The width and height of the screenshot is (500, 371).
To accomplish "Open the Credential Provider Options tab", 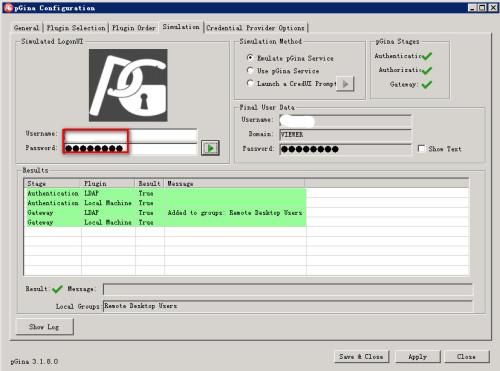I will pyautogui.click(x=255, y=28).
